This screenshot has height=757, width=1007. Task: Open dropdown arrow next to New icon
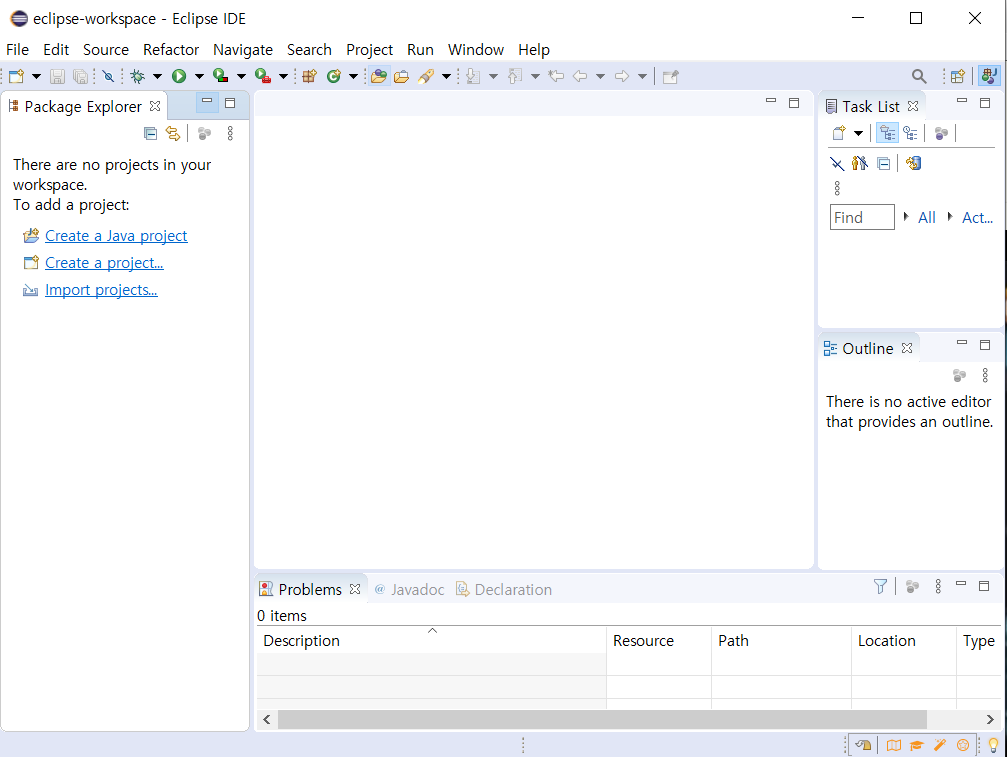37,76
